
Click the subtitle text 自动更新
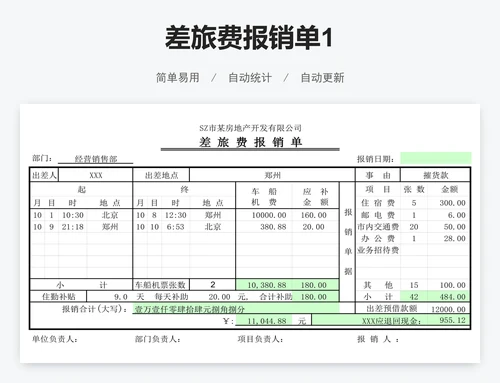pos(322,78)
